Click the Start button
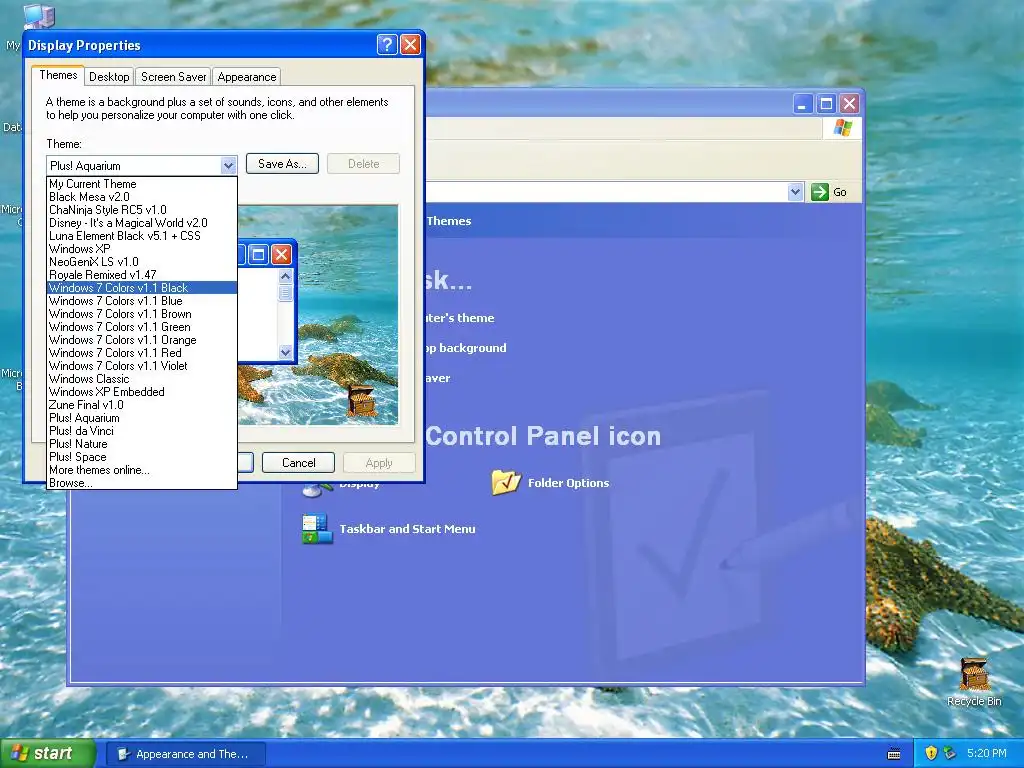This screenshot has width=1024, height=768. pos(48,753)
